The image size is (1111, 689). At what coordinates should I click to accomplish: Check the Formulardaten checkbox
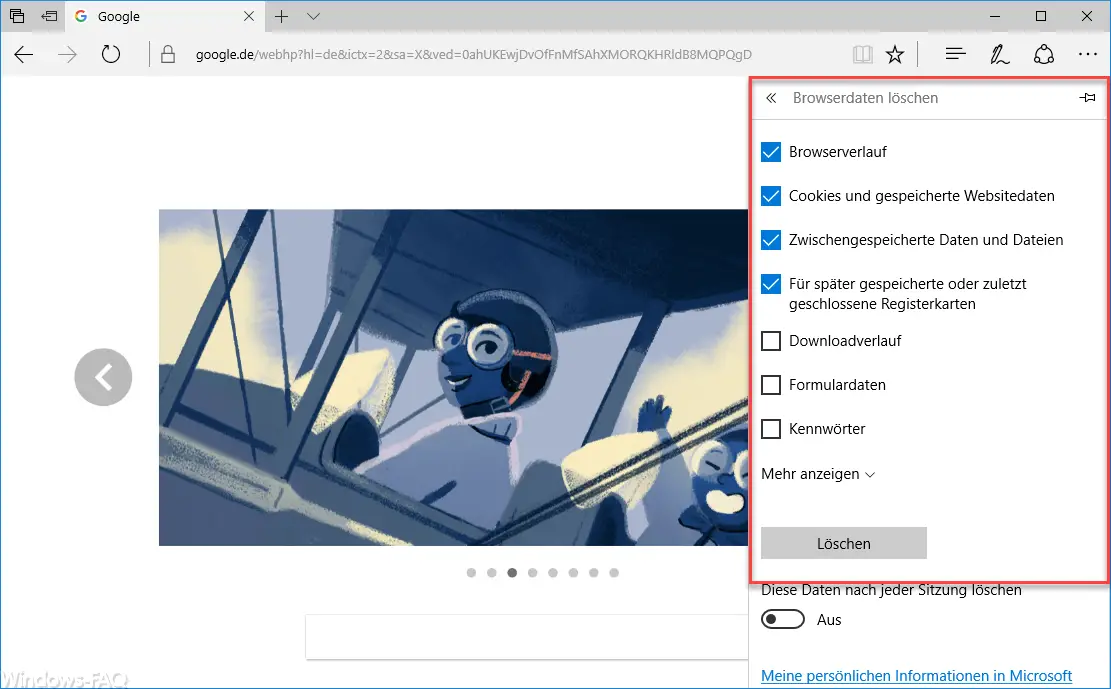(771, 385)
